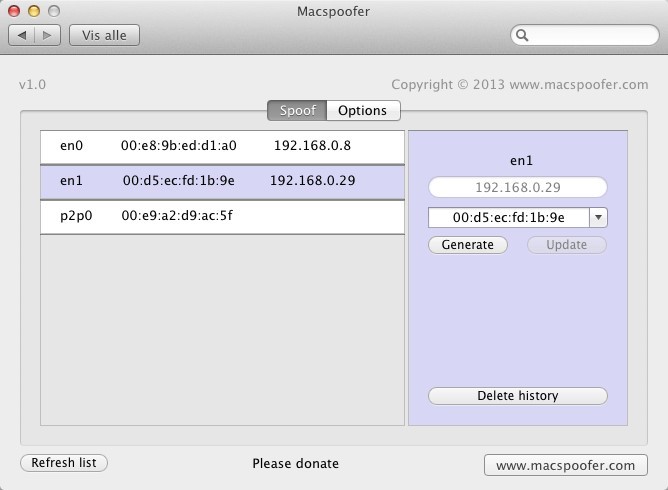
Task: Click MAC address 00:e8:9b:ed:d1:a0
Action: click(x=179, y=146)
